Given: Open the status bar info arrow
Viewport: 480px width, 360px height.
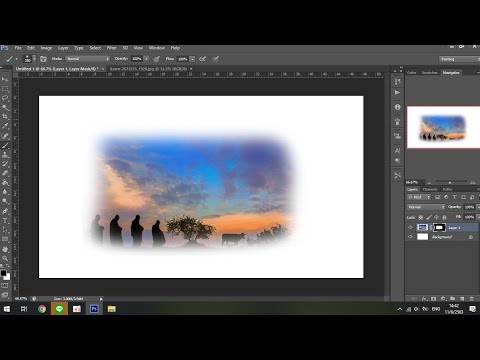Looking at the screenshot, I should pyautogui.click(x=101, y=299).
